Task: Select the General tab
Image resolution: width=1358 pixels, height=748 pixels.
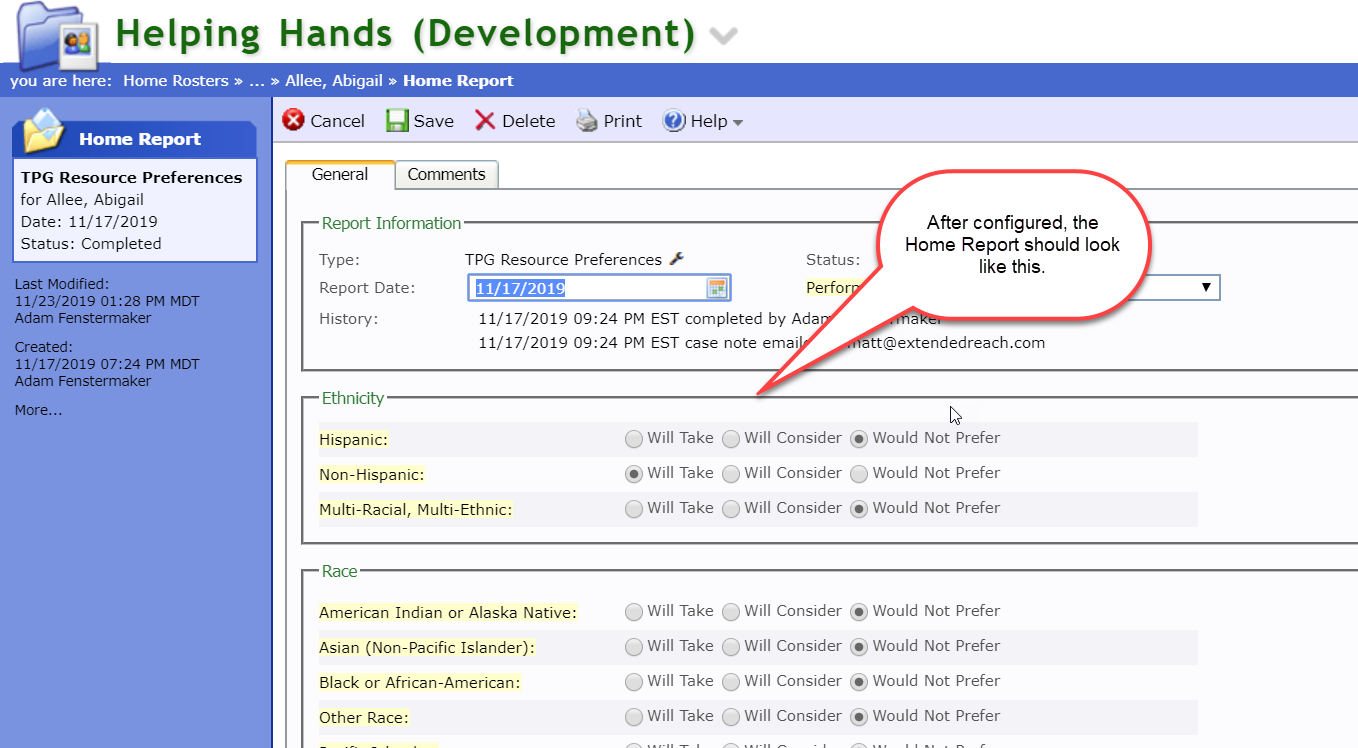Action: click(340, 174)
